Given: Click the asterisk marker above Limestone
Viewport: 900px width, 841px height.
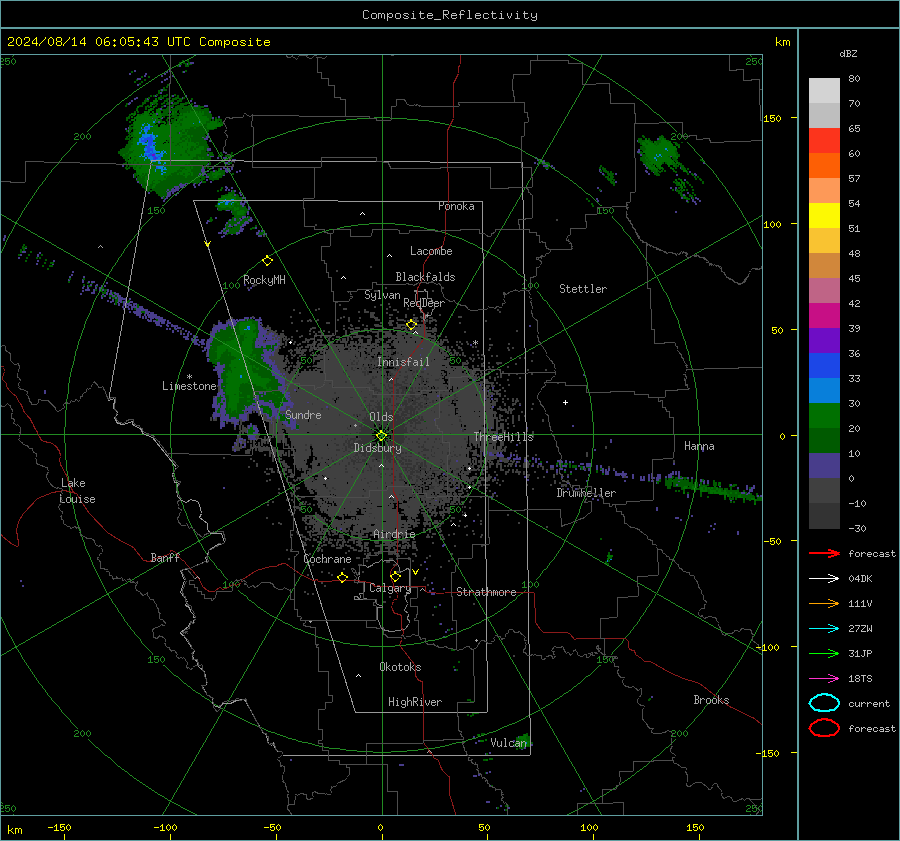Looking at the screenshot, I should 189,377.
